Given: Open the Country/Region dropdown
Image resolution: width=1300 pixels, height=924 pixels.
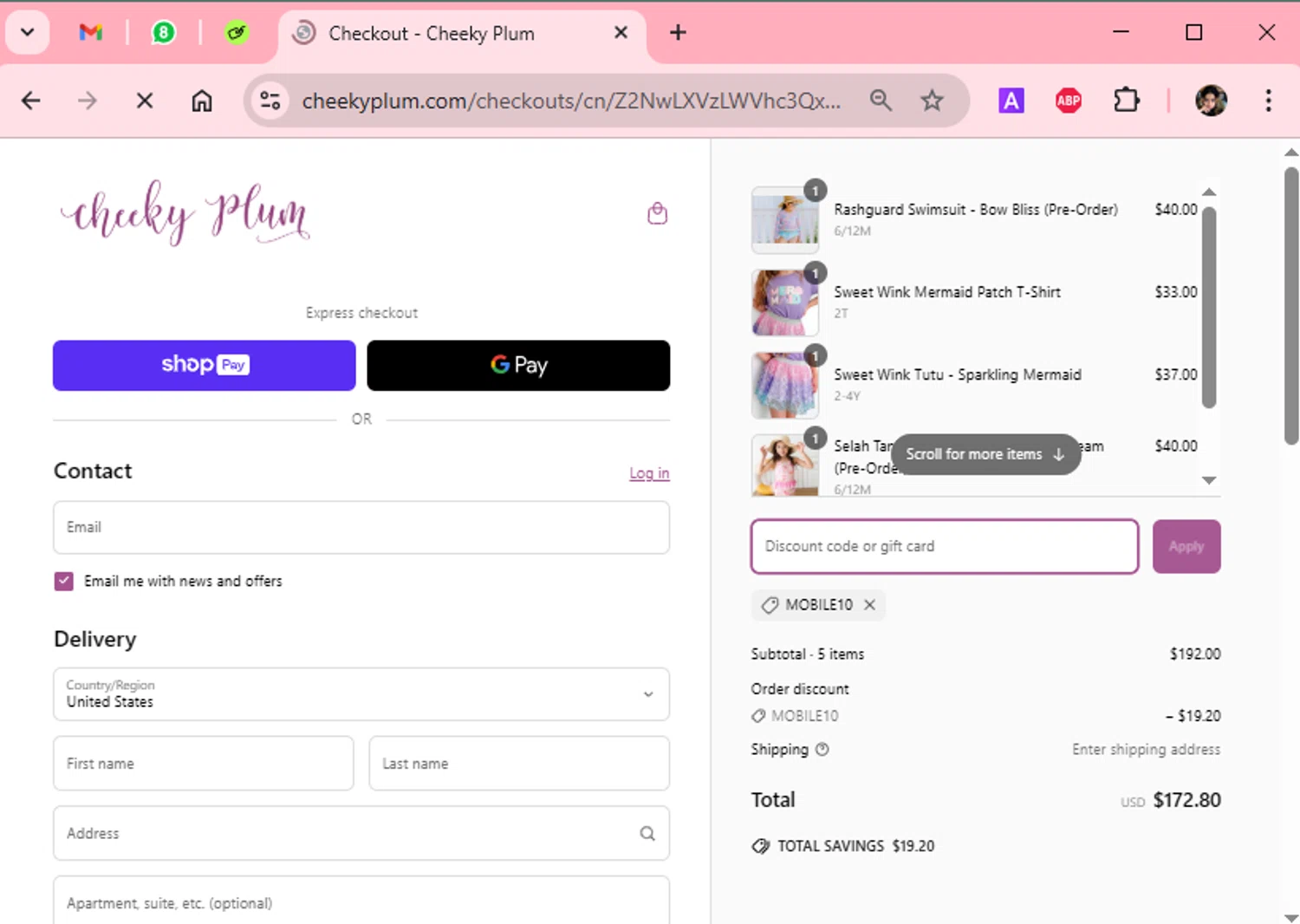Looking at the screenshot, I should point(361,694).
